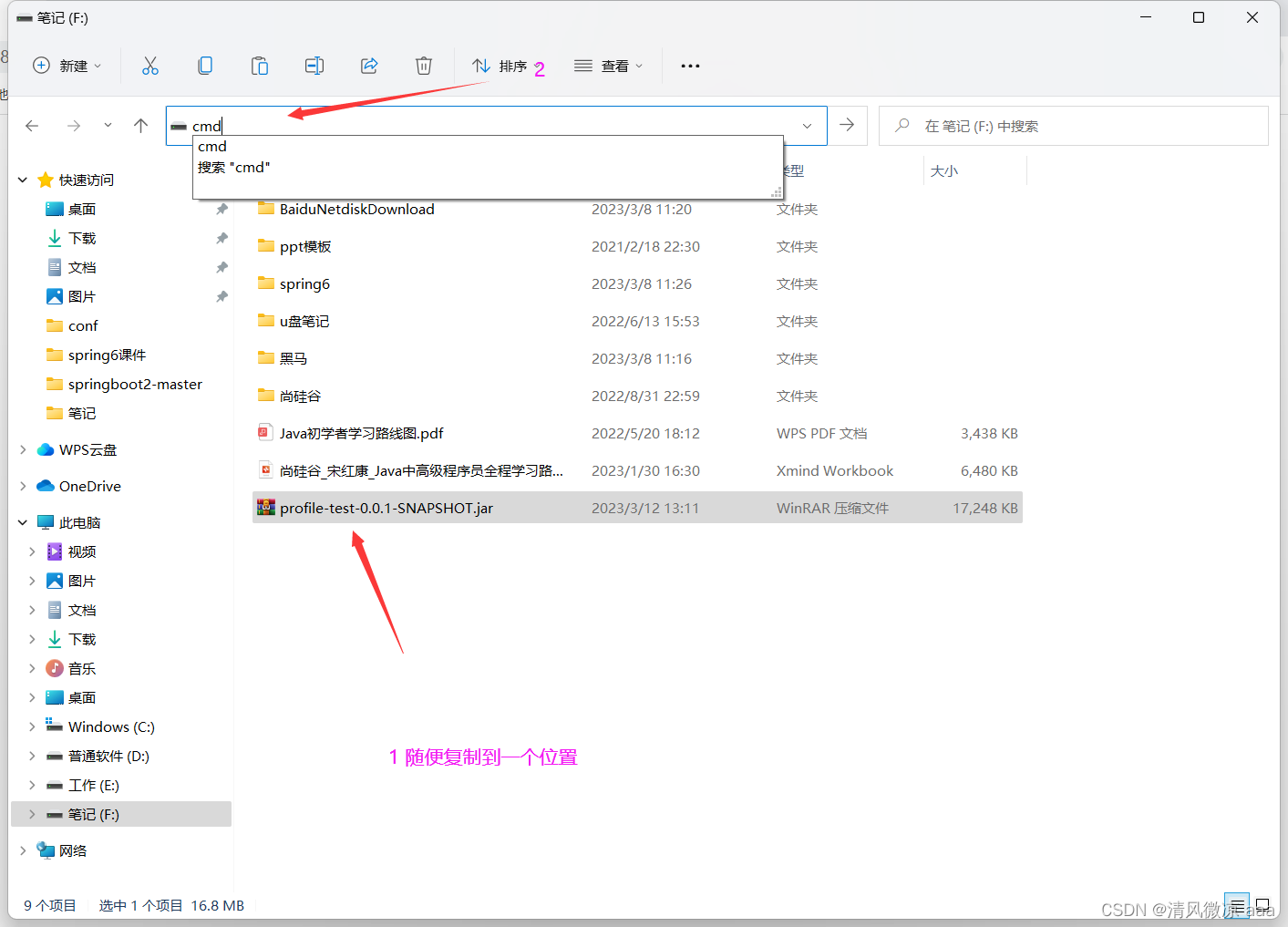Screen dimensions: 1288x927
Task: Expand the address bar history dropdown
Action: tap(807, 126)
